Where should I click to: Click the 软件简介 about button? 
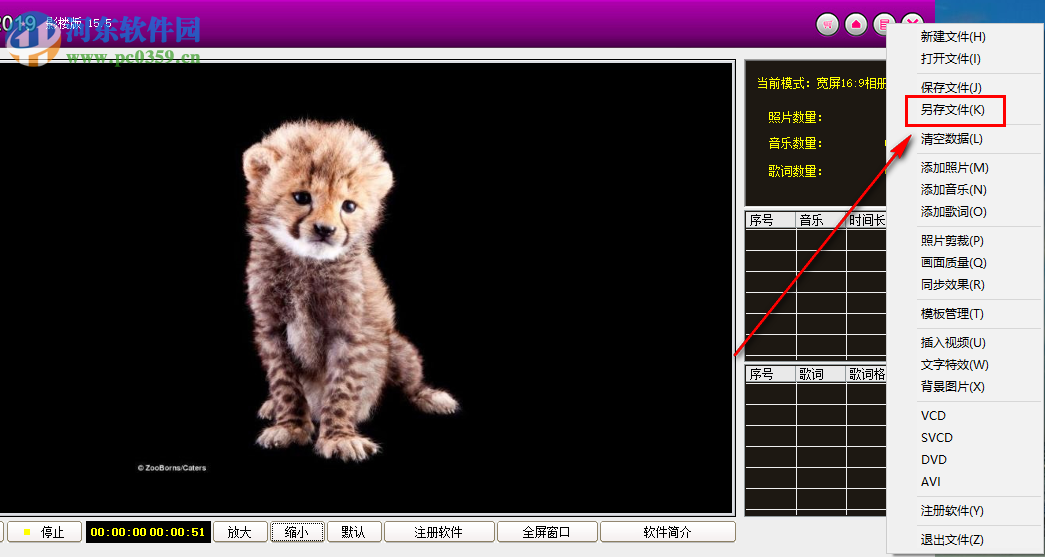click(x=668, y=532)
